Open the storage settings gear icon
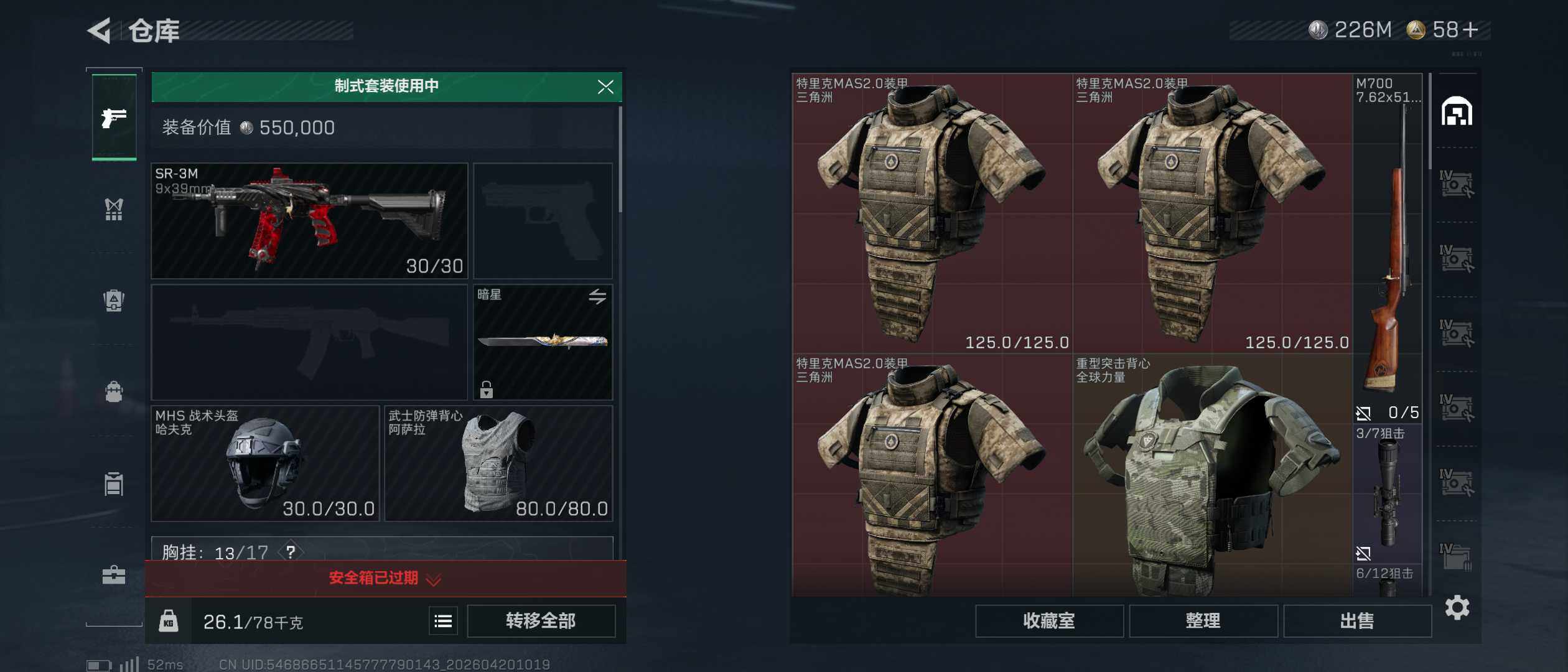Image resolution: width=1568 pixels, height=672 pixels. 1457,607
